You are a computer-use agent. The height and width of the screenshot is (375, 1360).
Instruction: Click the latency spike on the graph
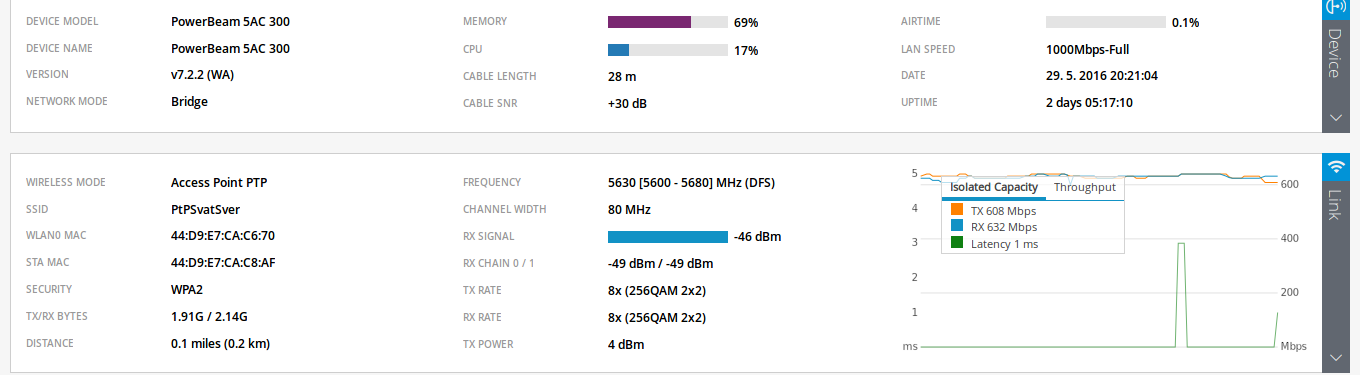1182,294
